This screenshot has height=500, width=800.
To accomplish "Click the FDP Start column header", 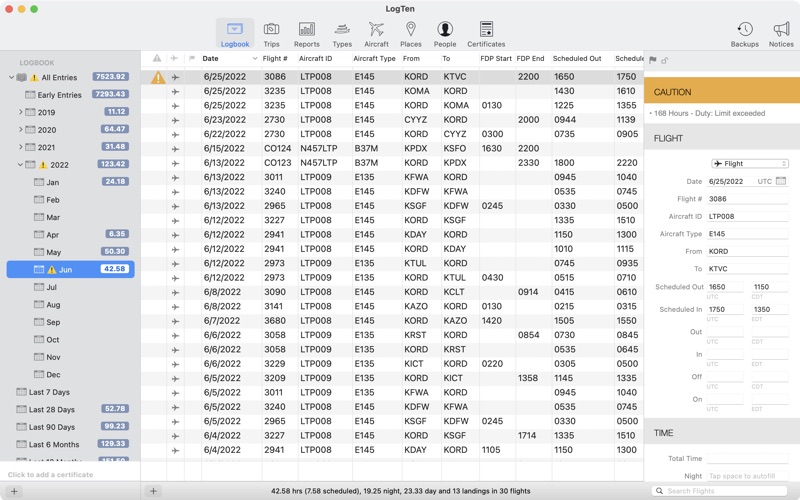I will point(496,58).
